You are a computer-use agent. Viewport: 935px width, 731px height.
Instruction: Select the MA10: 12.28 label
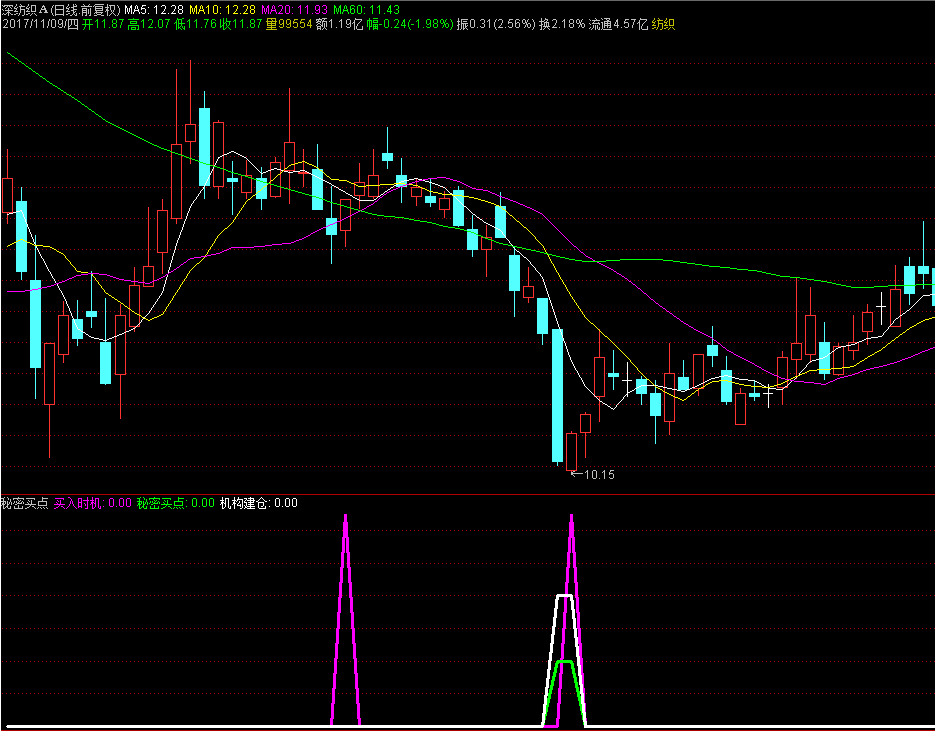click(223, 10)
